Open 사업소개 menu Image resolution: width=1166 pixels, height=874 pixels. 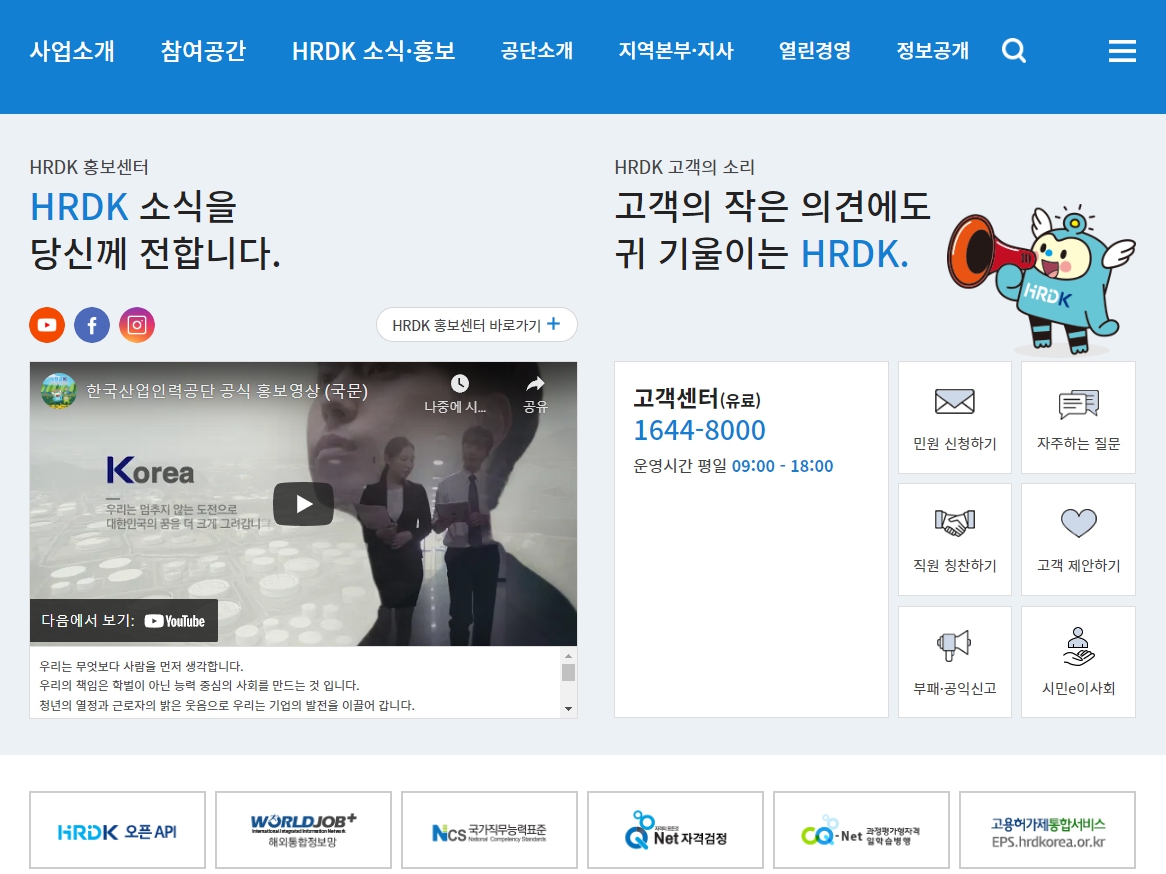[x=72, y=51]
